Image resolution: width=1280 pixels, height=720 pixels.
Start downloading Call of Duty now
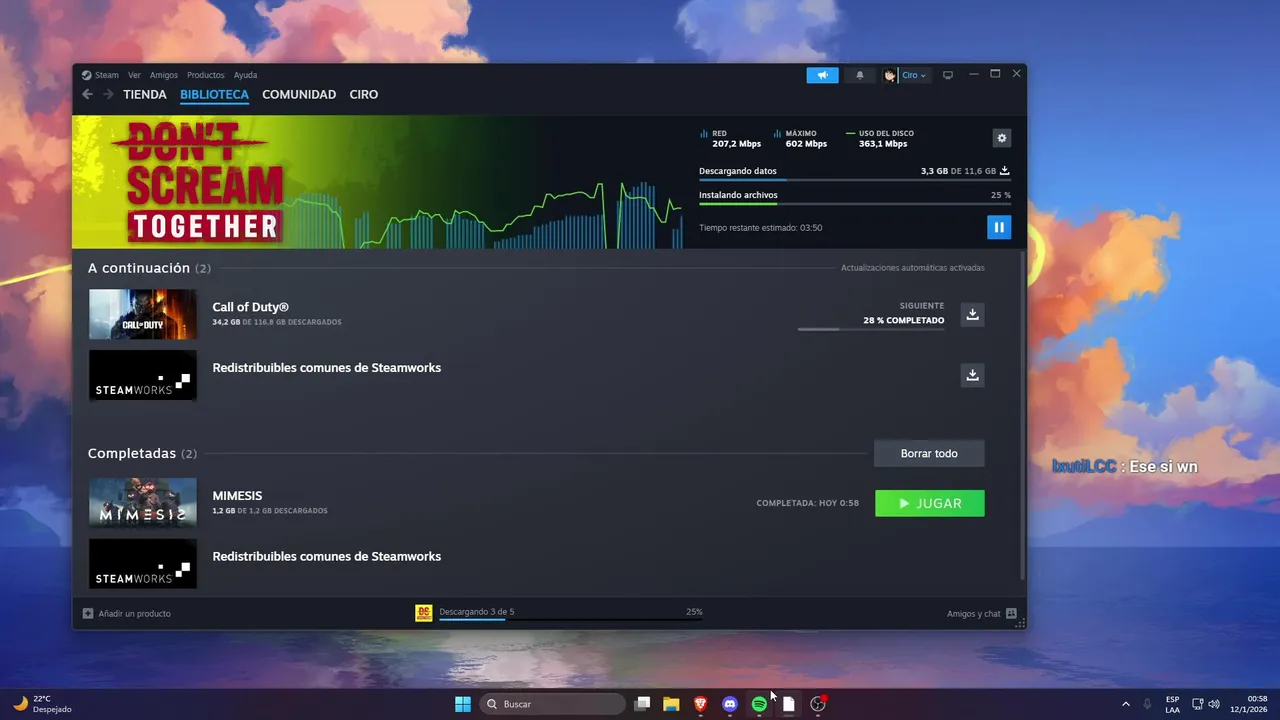971,314
